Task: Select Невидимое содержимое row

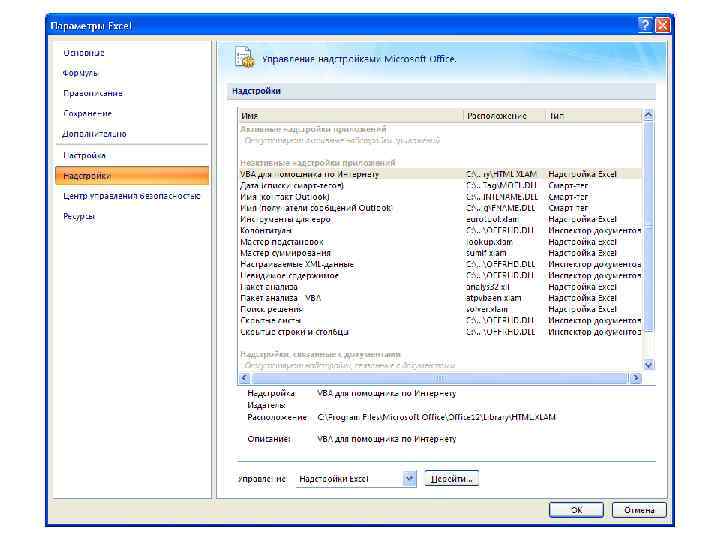Action: [440, 276]
